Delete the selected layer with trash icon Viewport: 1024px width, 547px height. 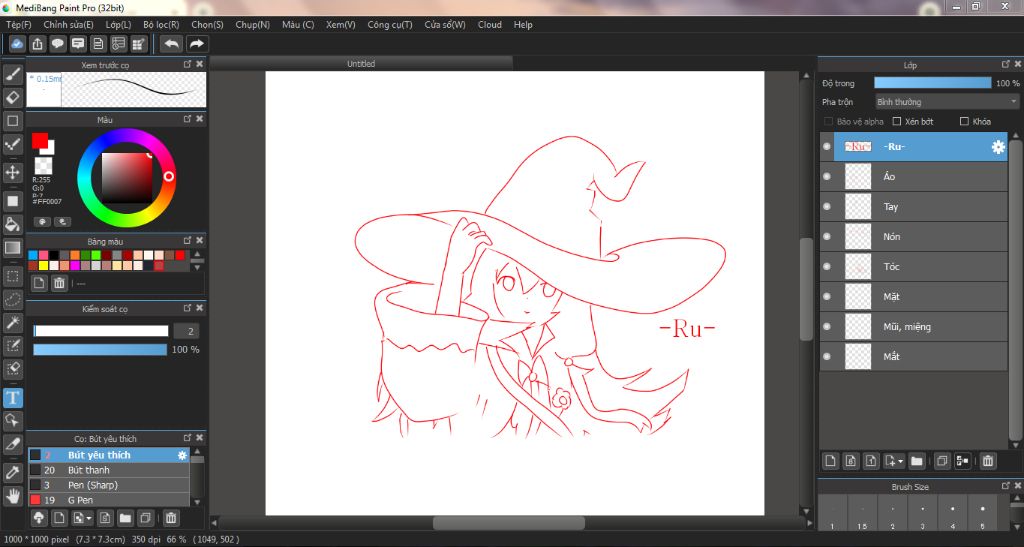tap(988, 461)
